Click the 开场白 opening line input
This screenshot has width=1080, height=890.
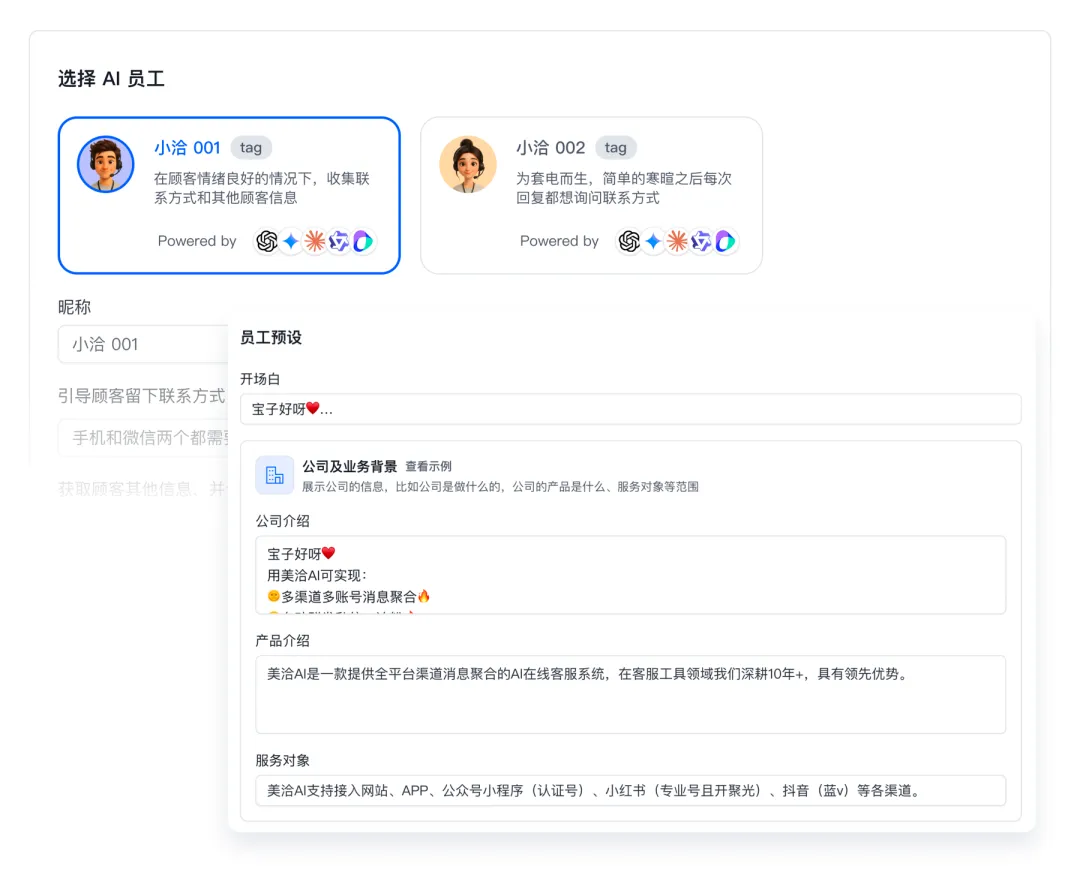(x=630, y=409)
